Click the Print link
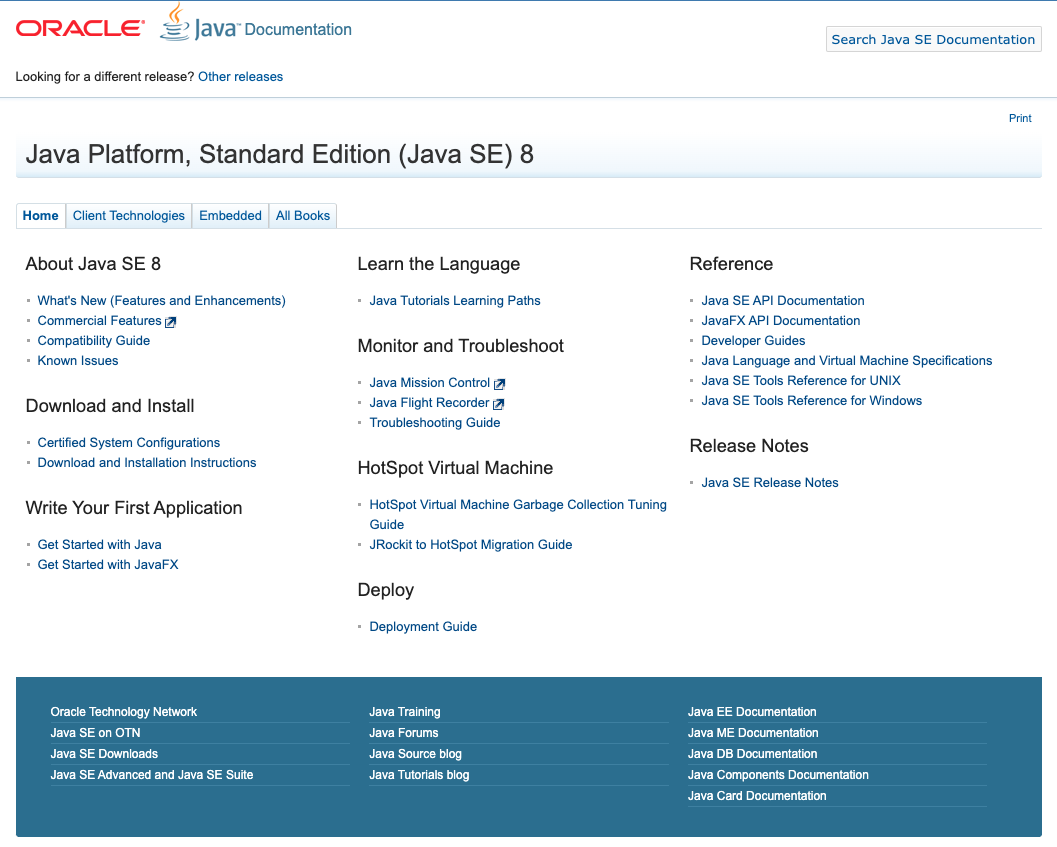 pyautogui.click(x=1020, y=118)
